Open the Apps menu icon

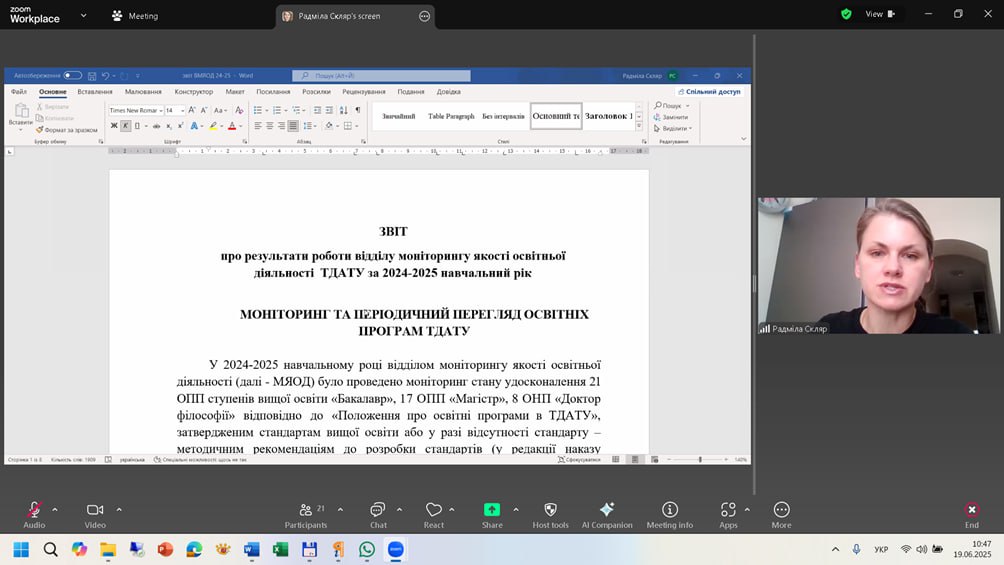pos(728,510)
